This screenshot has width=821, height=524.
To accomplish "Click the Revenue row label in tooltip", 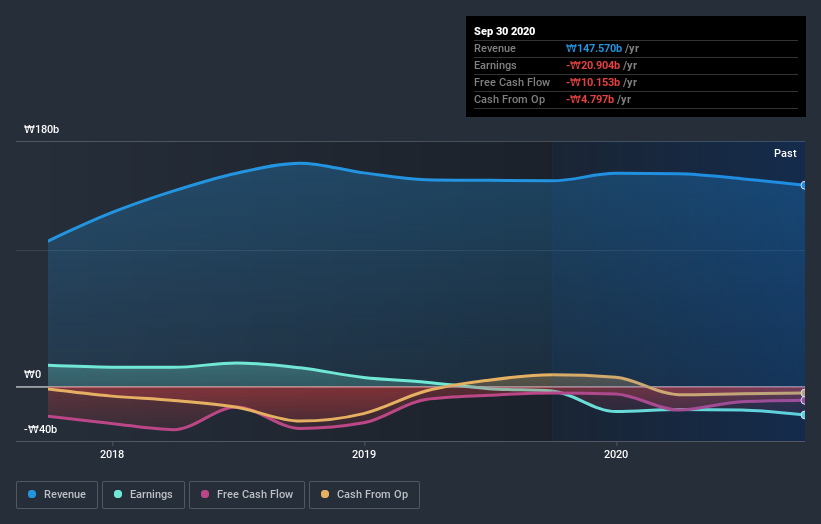I will click(495, 48).
